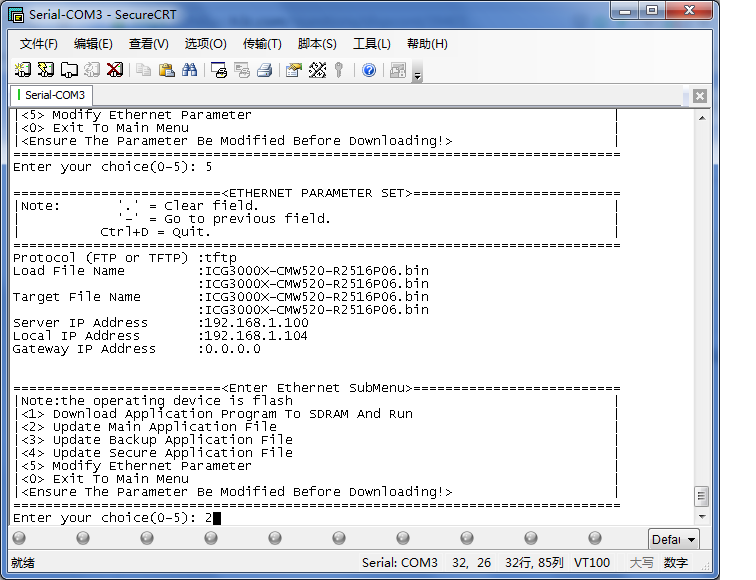Click the SecureCRT title bar app icon

(16, 15)
